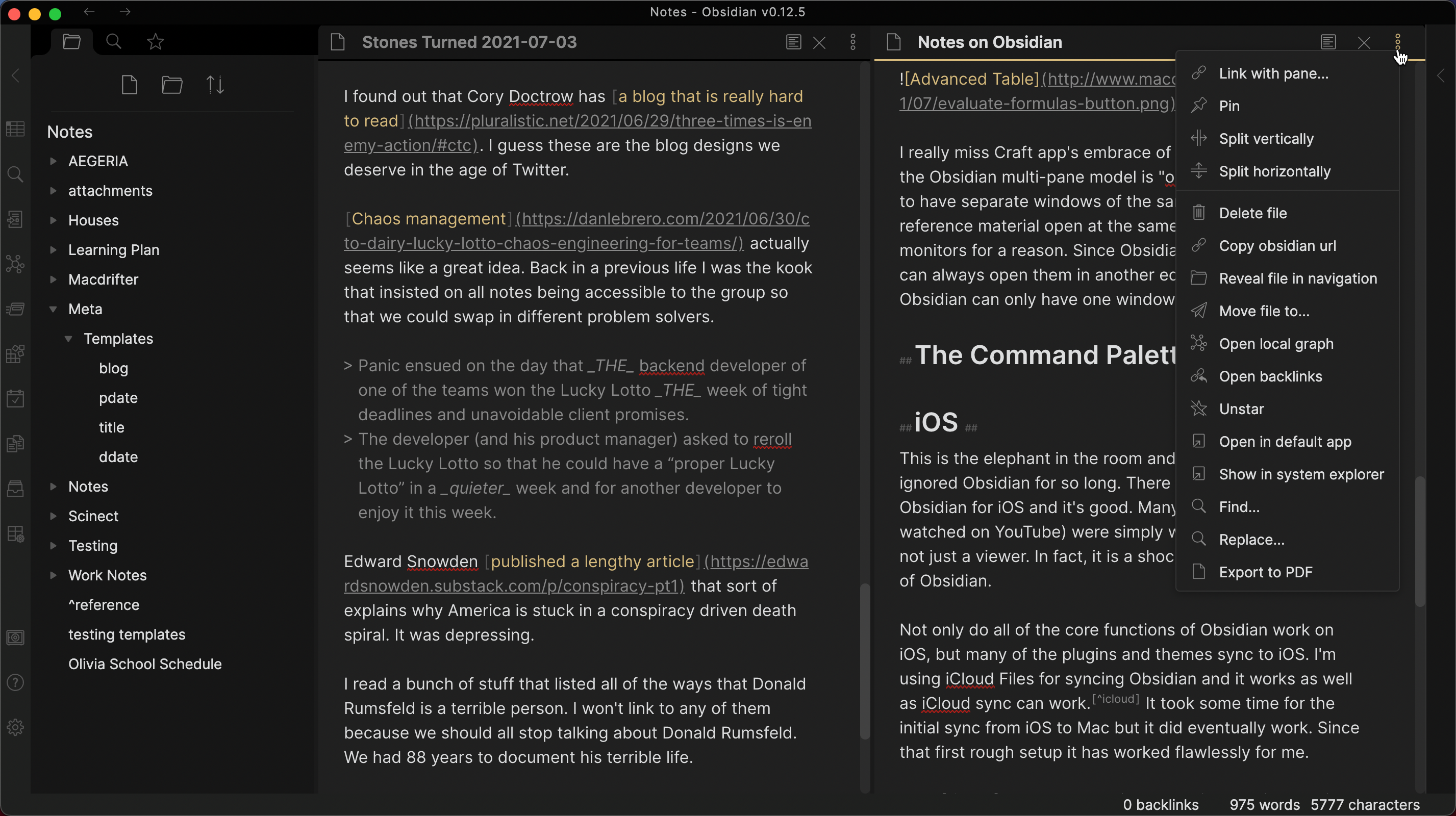
Task: Select Move file to... option
Action: point(1288,312)
